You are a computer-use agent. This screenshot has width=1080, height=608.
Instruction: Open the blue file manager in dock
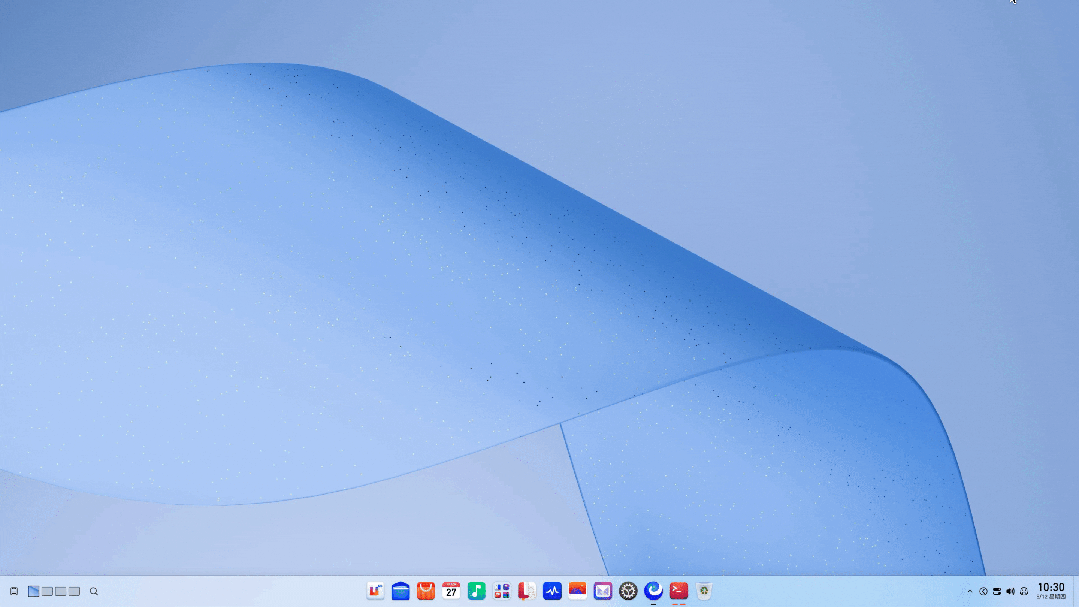pyautogui.click(x=401, y=591)
